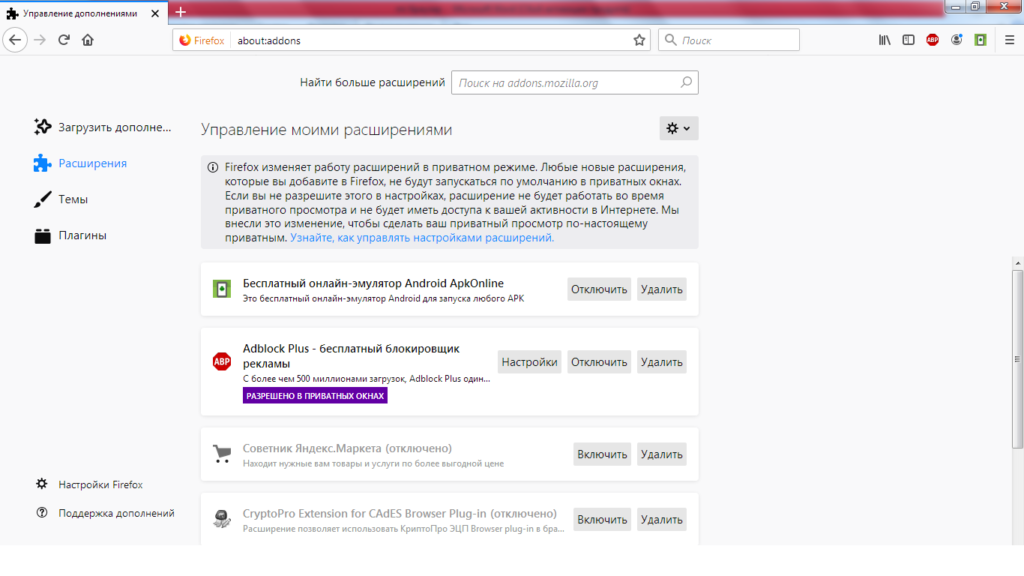
Task: Remove CryptoPro Extension for CAdES
Action: coord(662,520)
